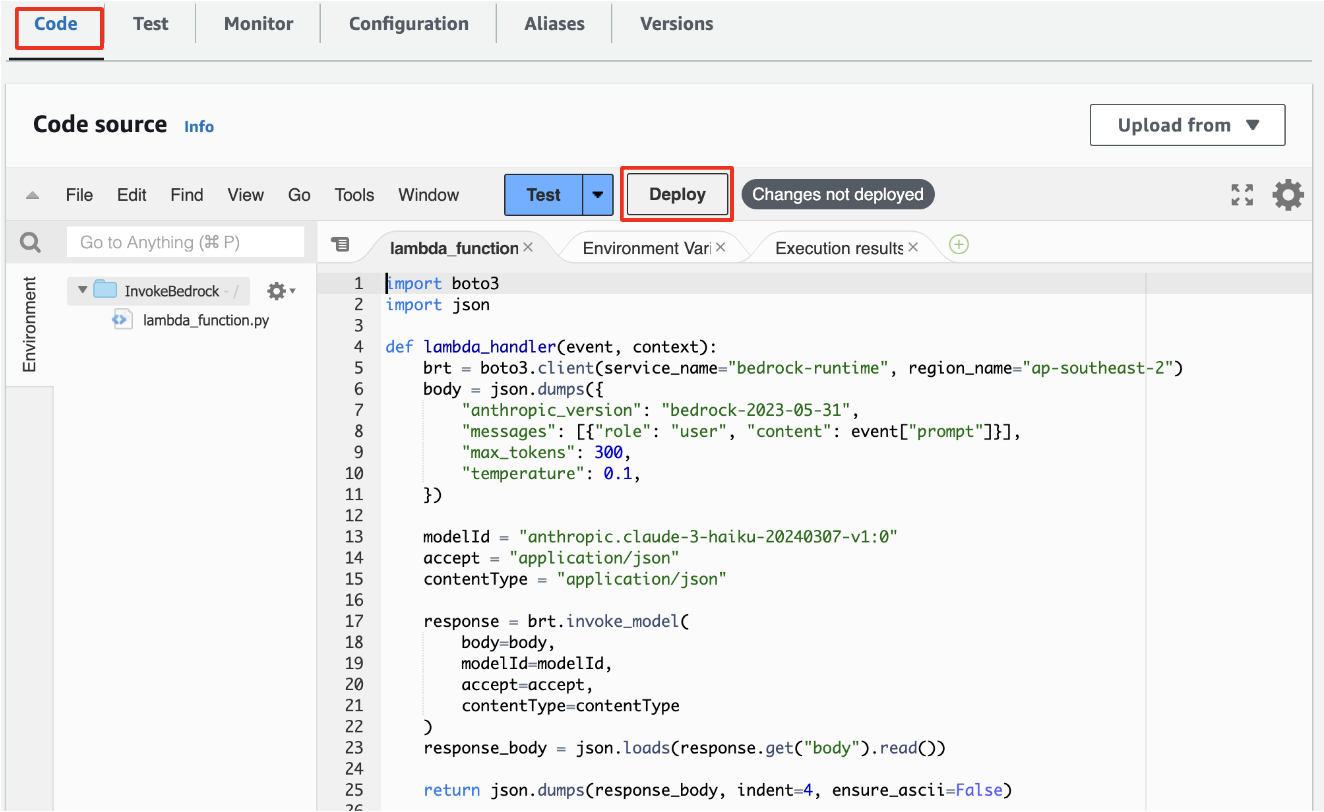The height and width of the screenshot is (812, 1324).
Task: Collapse the InvokeBedrock folder tree
Action: tap(82, 290)
